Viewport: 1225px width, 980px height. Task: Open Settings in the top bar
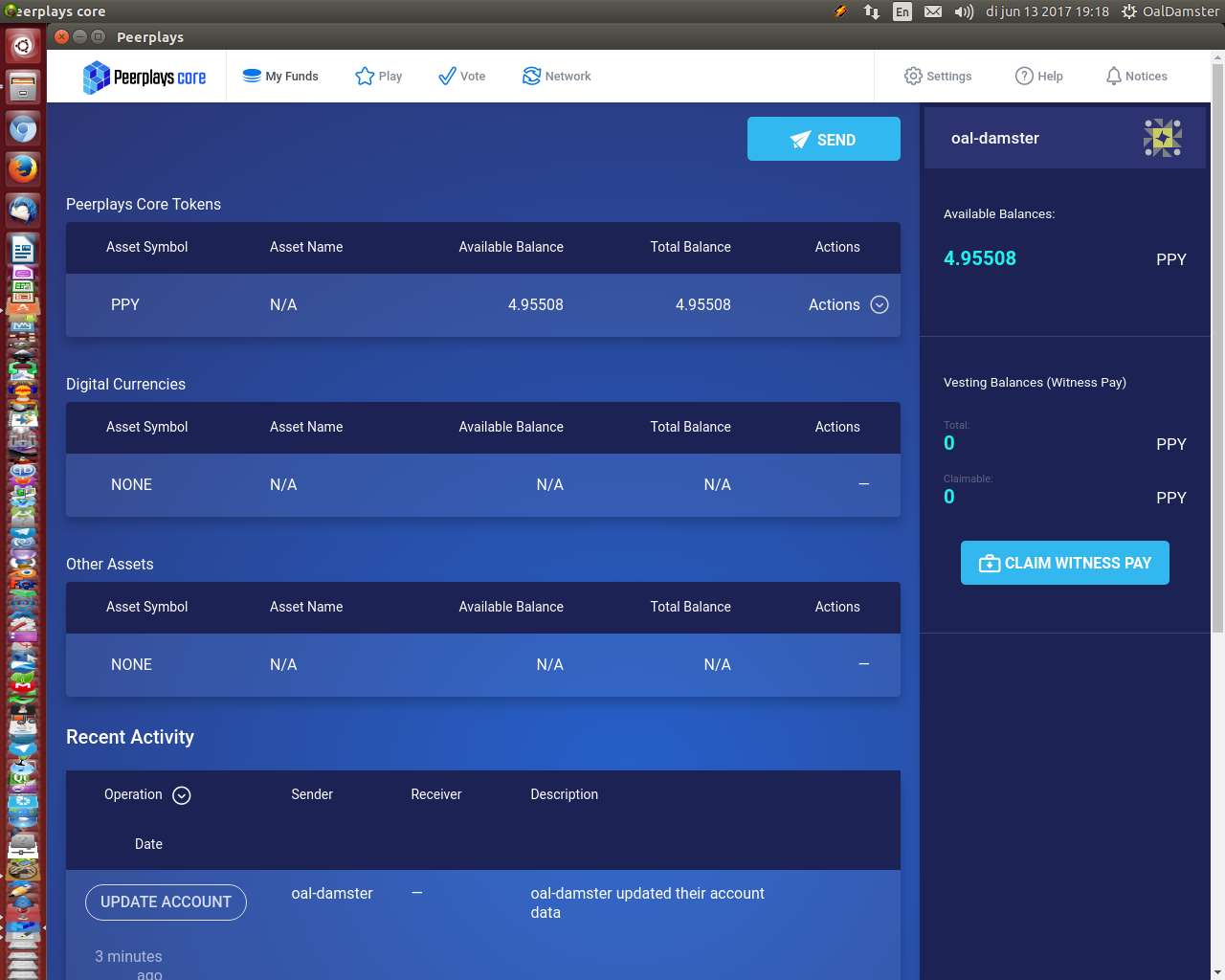tap(938, 77)
